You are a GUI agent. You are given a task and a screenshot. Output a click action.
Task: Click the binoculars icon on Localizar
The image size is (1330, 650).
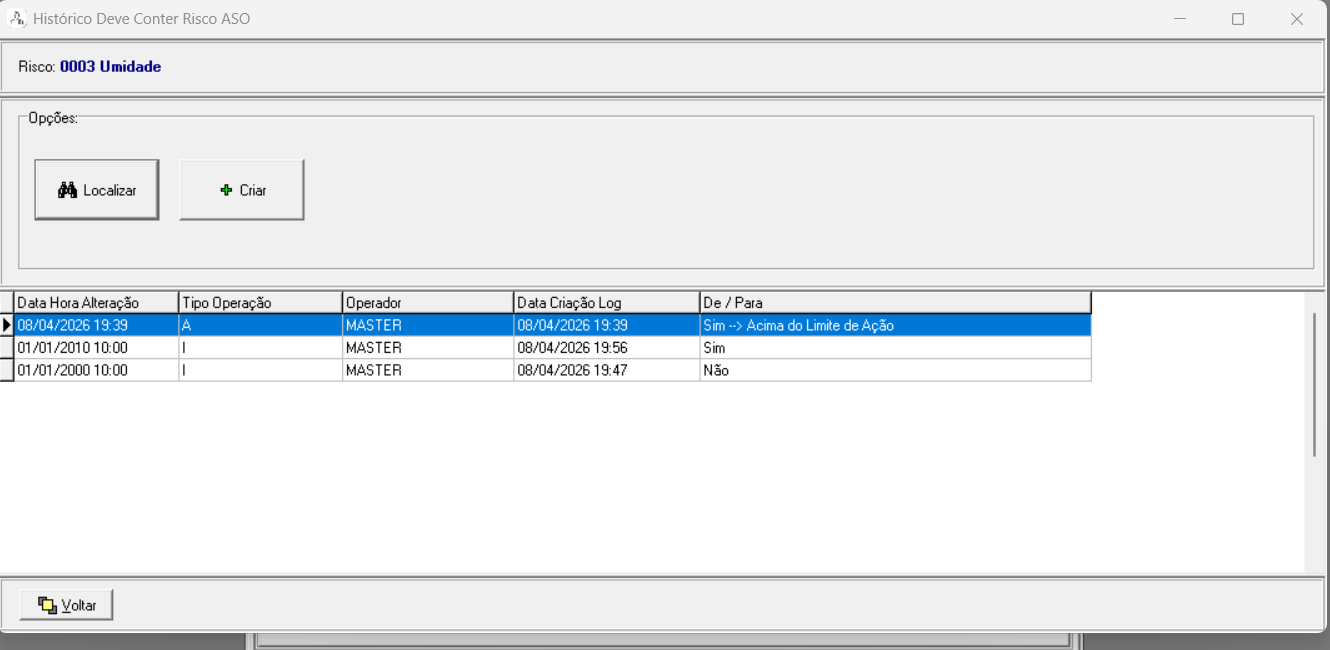click(x=67, y=190)
